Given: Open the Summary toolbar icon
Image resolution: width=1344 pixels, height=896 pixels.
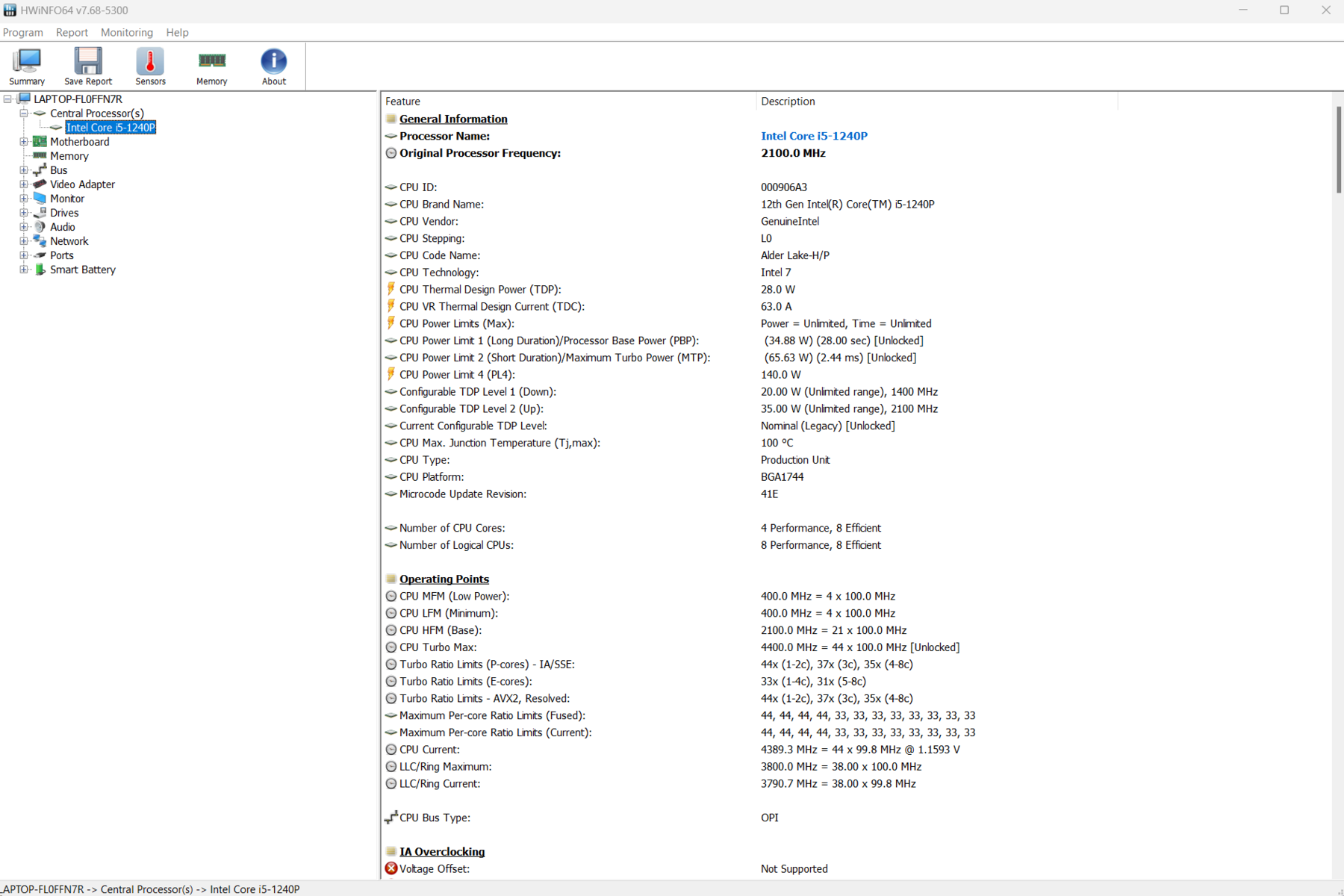Looking at the screenshot, I should [27, 61].
